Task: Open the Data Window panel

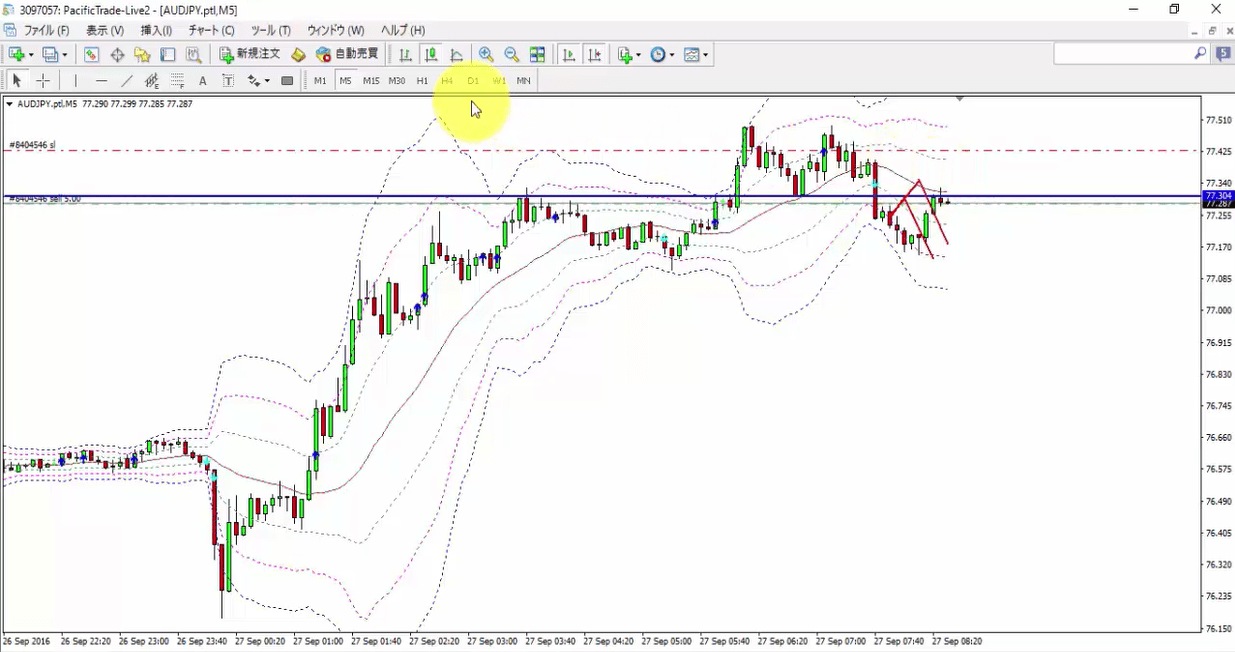Action: 117,54
